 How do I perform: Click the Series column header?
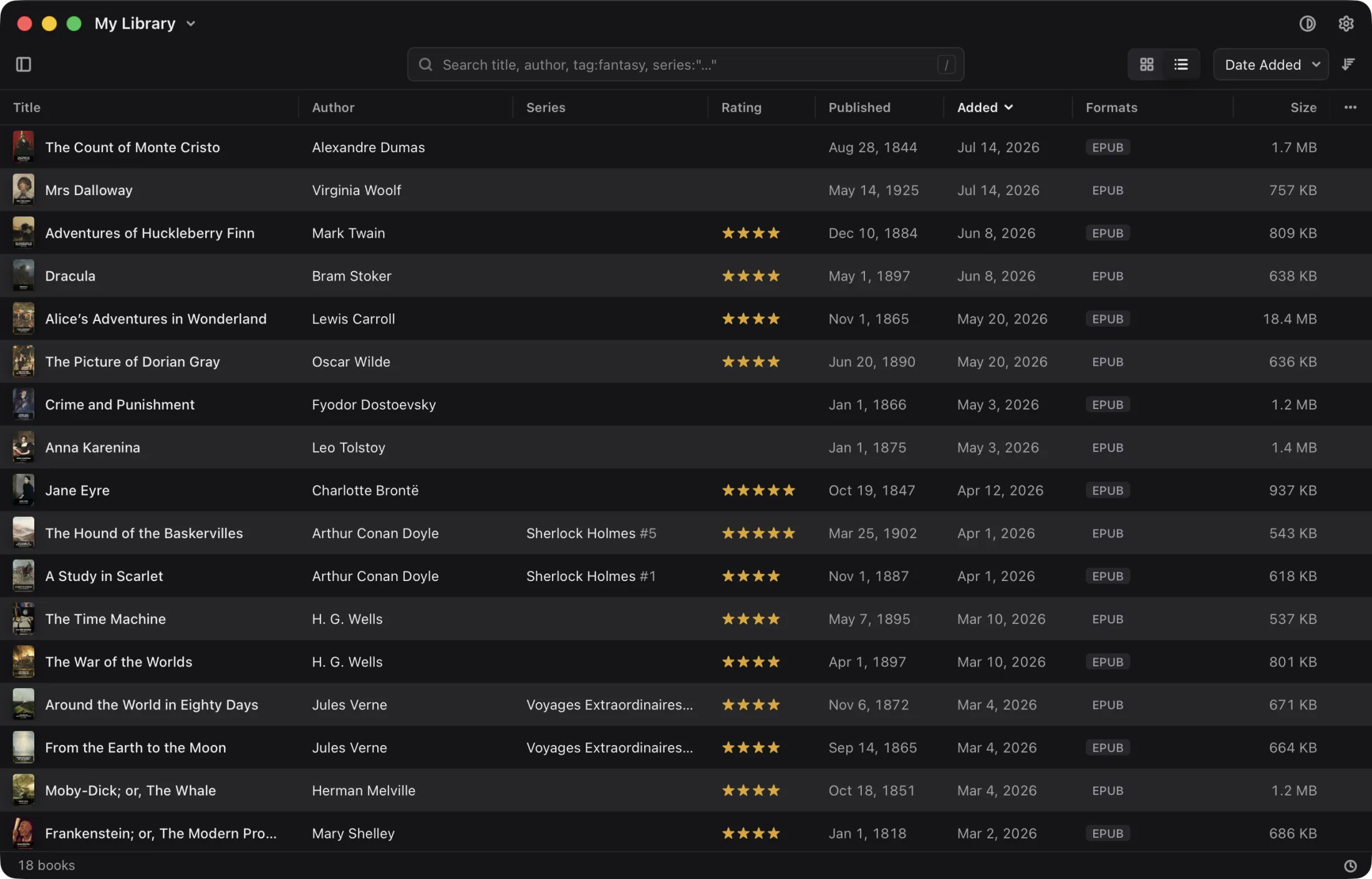(x=546, y=107)
